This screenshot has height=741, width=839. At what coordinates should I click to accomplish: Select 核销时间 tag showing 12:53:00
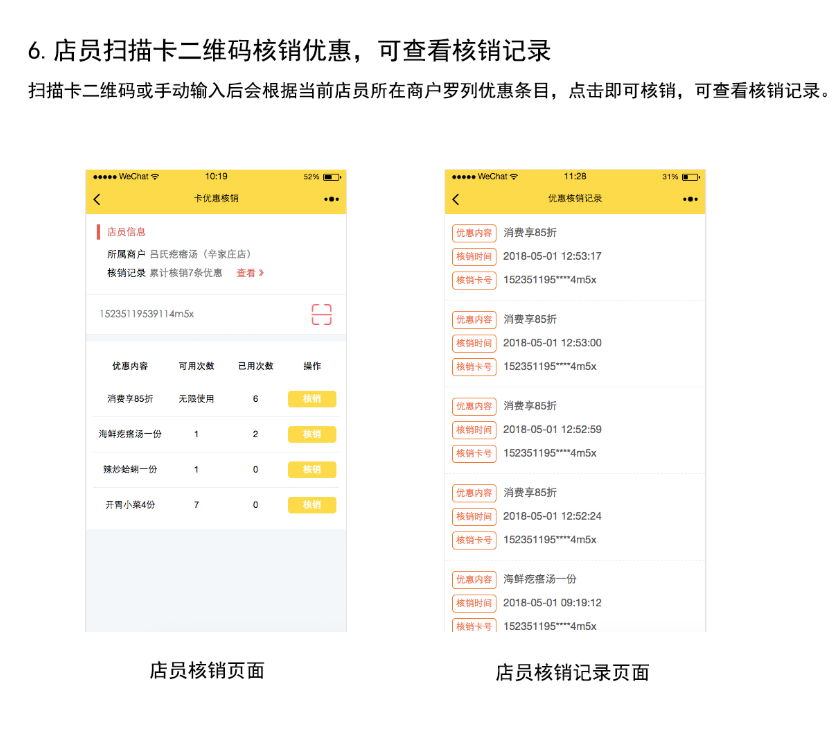tap(474, 343)
